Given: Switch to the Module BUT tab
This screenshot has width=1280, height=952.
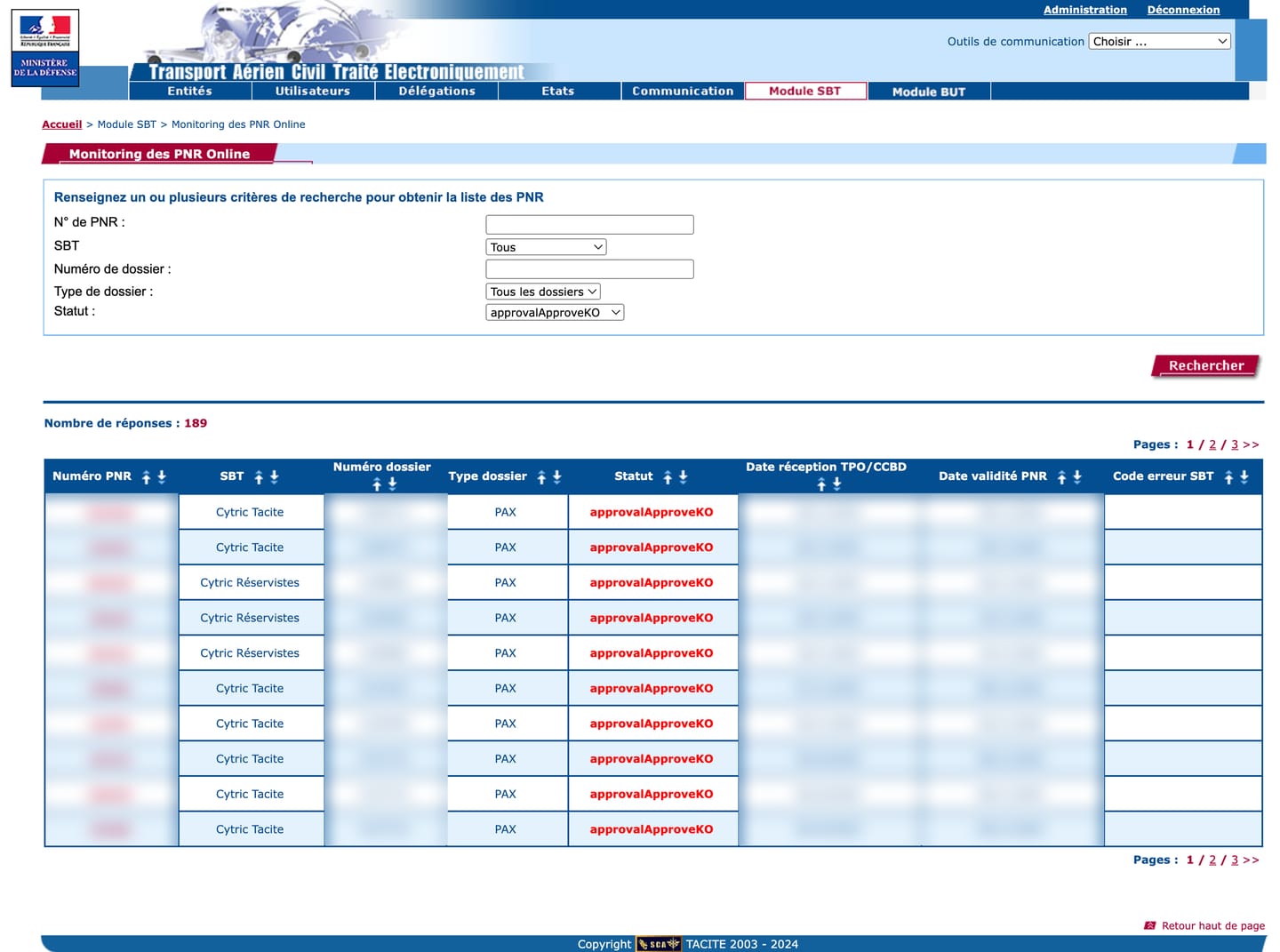Looking at the screenshot, I should point(929,92).
